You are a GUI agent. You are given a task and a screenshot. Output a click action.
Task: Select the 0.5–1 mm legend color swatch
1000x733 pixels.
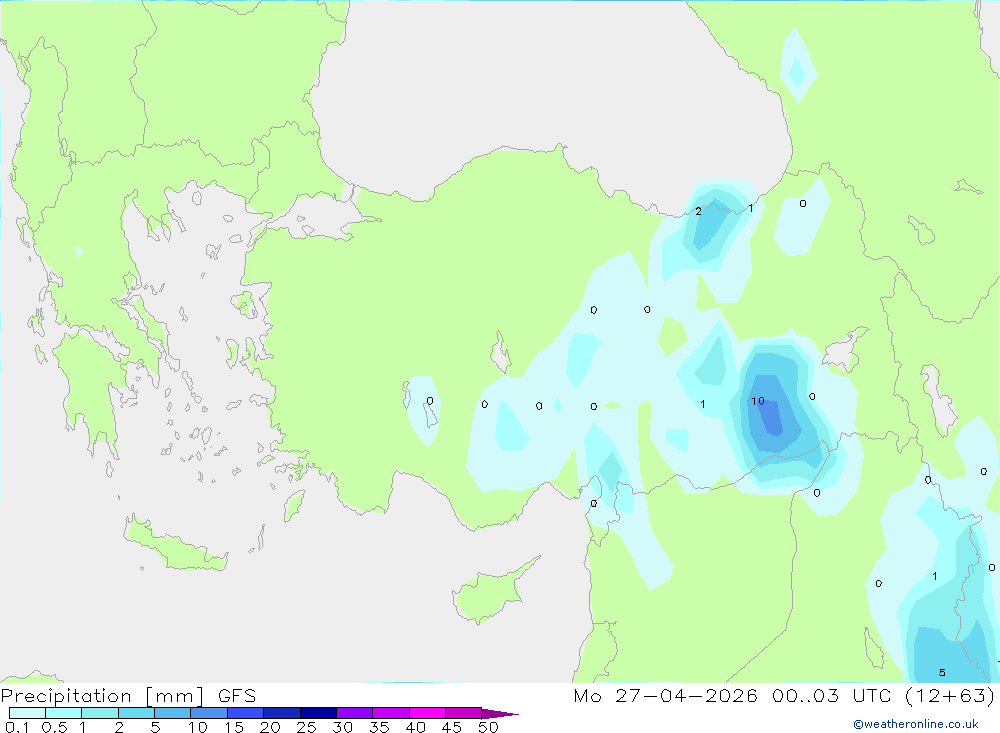(63, 713)
